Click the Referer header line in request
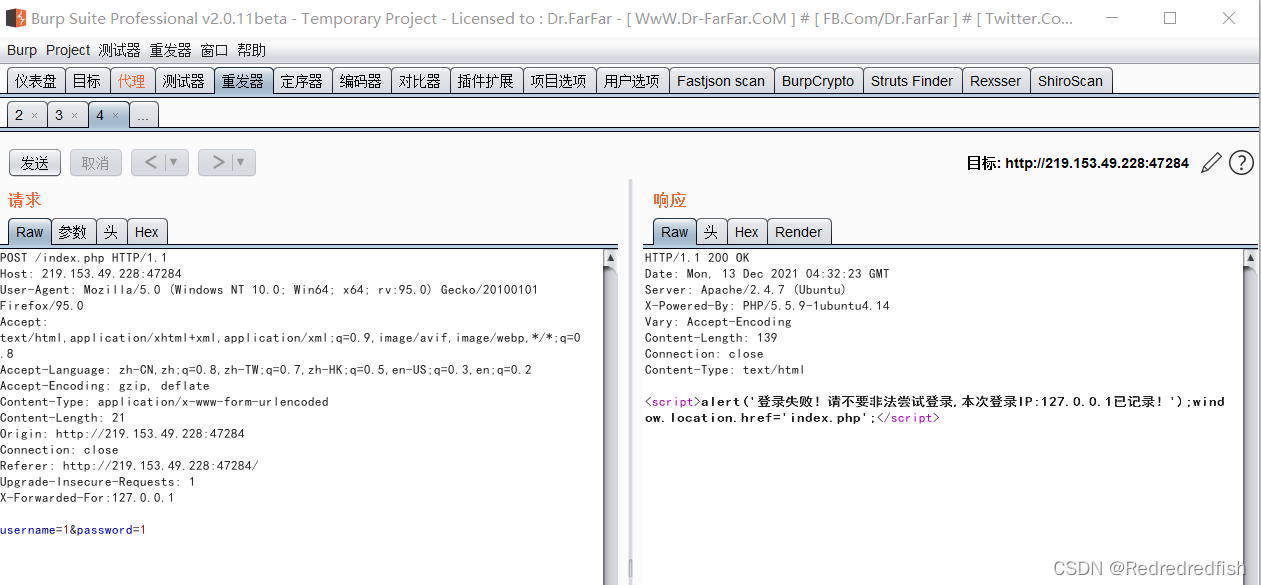The height and width of the screenshot is (585, 1261). (x=129, y=466)
